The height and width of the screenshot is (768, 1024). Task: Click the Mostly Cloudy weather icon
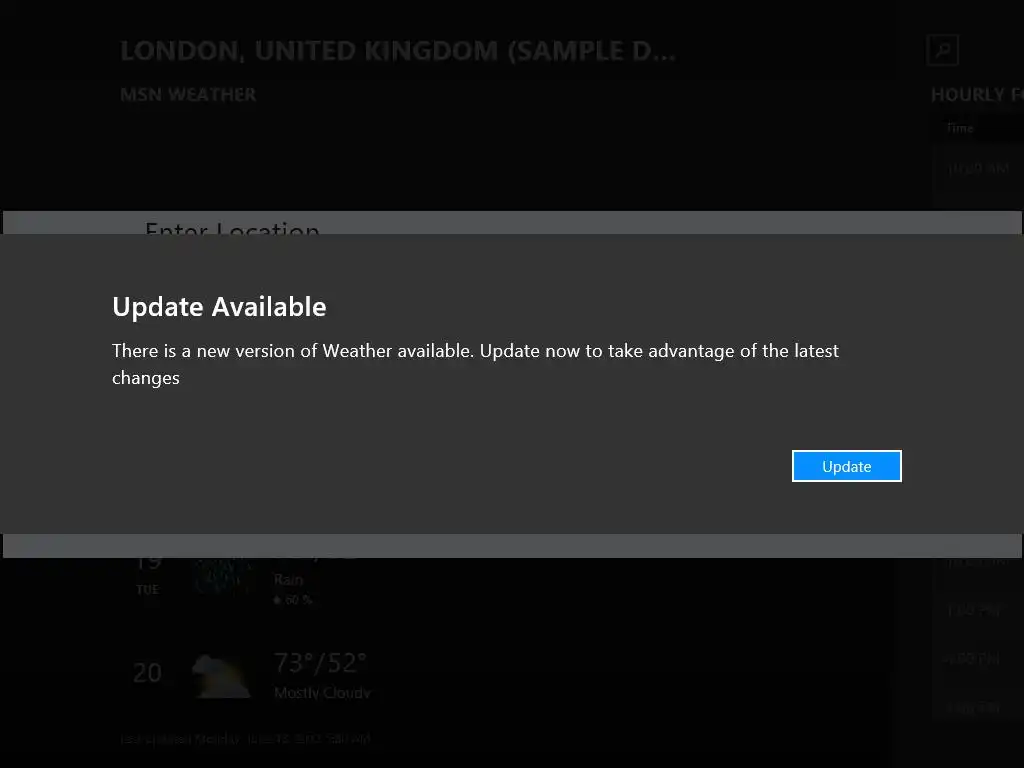tap(221, 676)
